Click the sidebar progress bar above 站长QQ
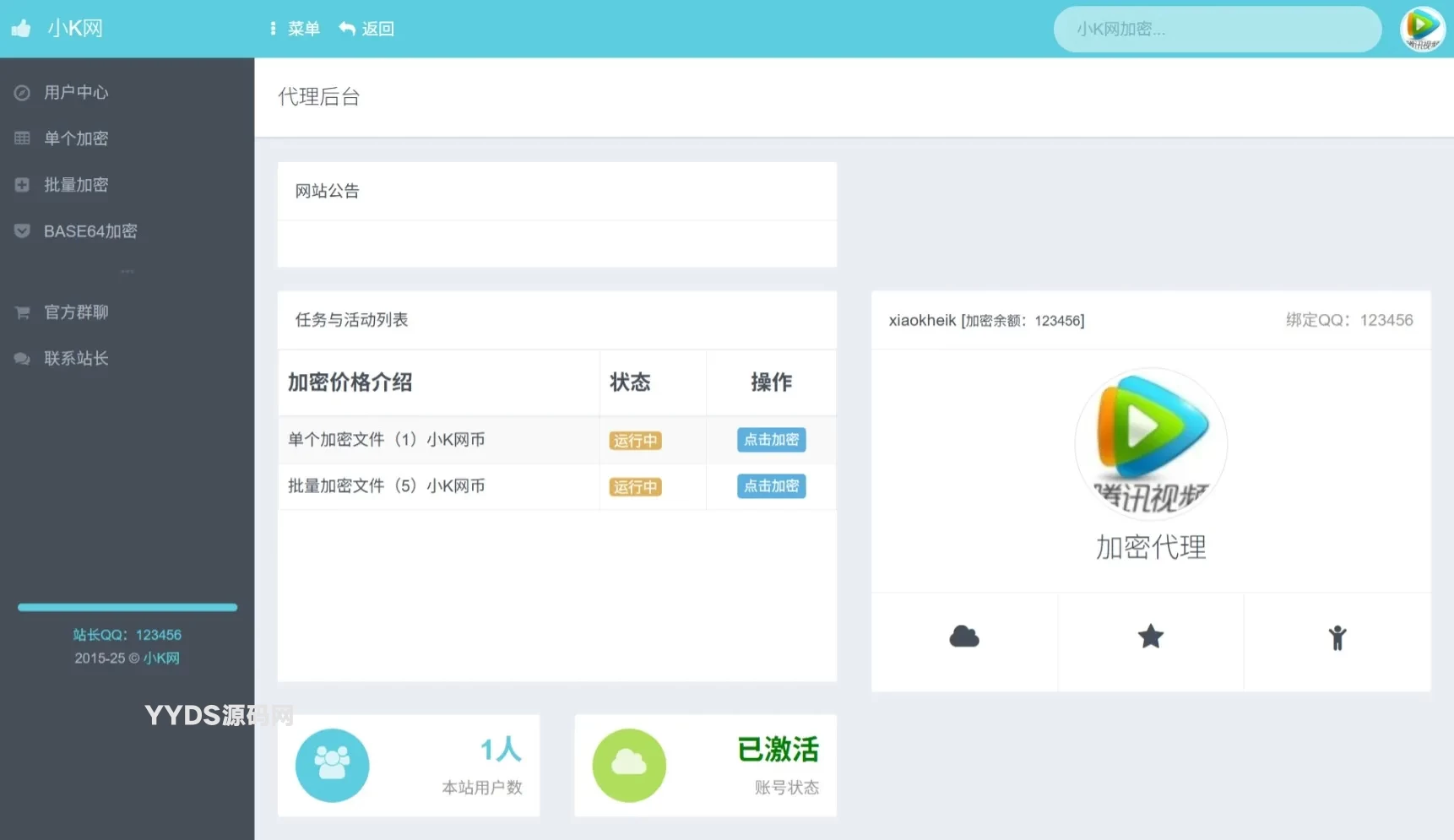Image resolution: width=1454 pixels, height=840 pixels. (x=127, y=607)
